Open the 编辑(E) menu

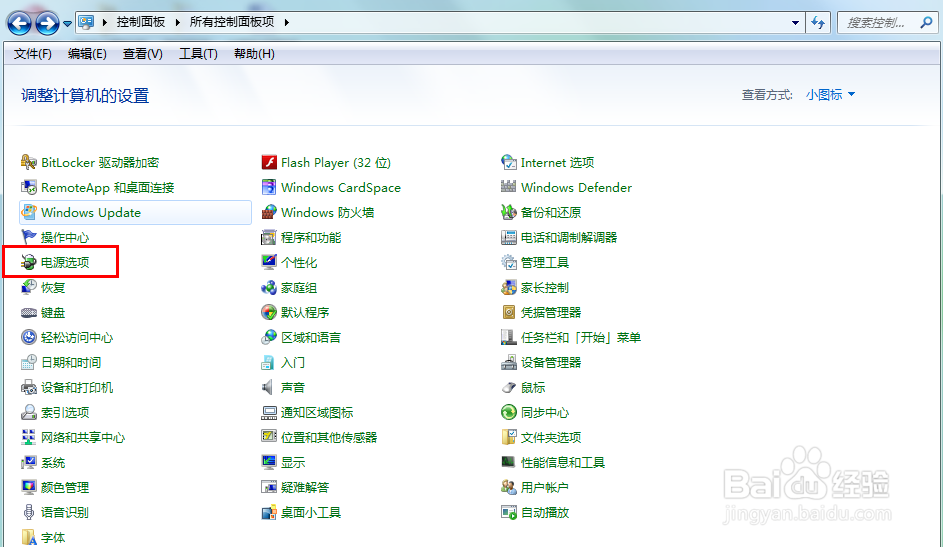point(87,54)
